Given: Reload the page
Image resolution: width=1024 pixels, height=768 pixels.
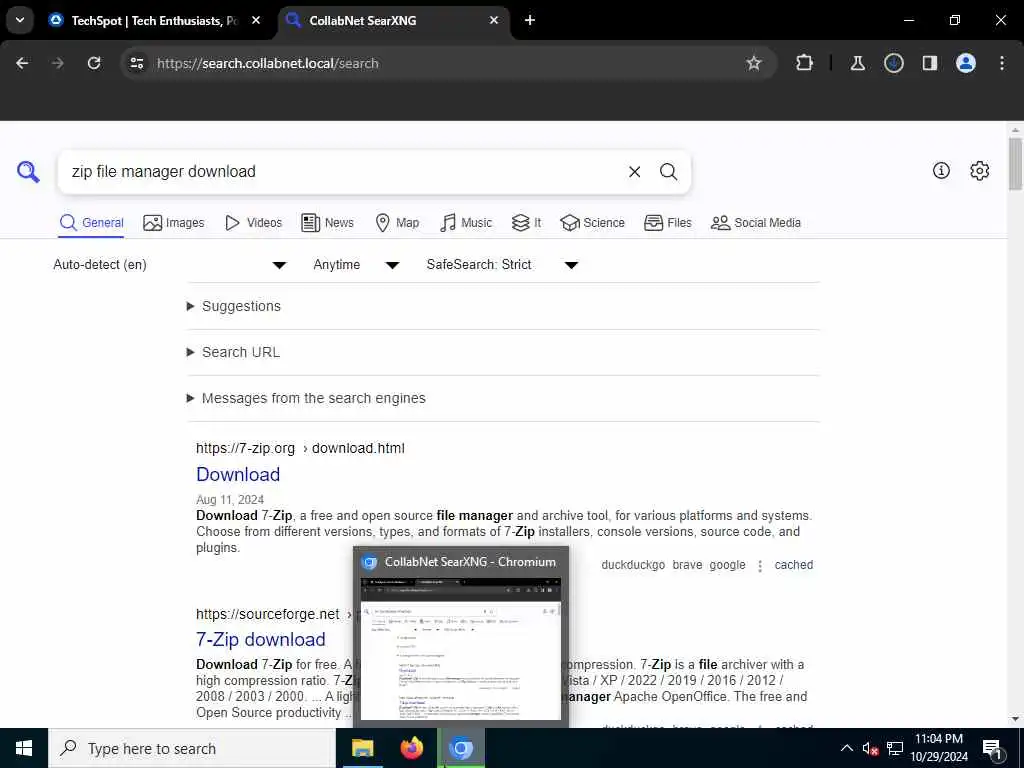Looking at the screenshot, I should coord(94,63).
